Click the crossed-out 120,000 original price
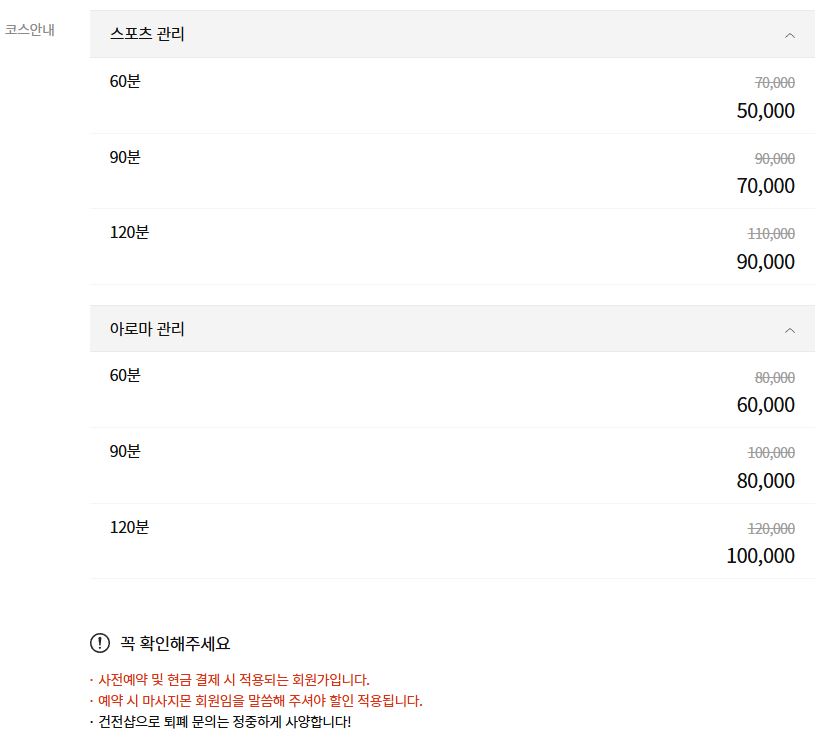The image size is (821, 752). click(770, 528)
